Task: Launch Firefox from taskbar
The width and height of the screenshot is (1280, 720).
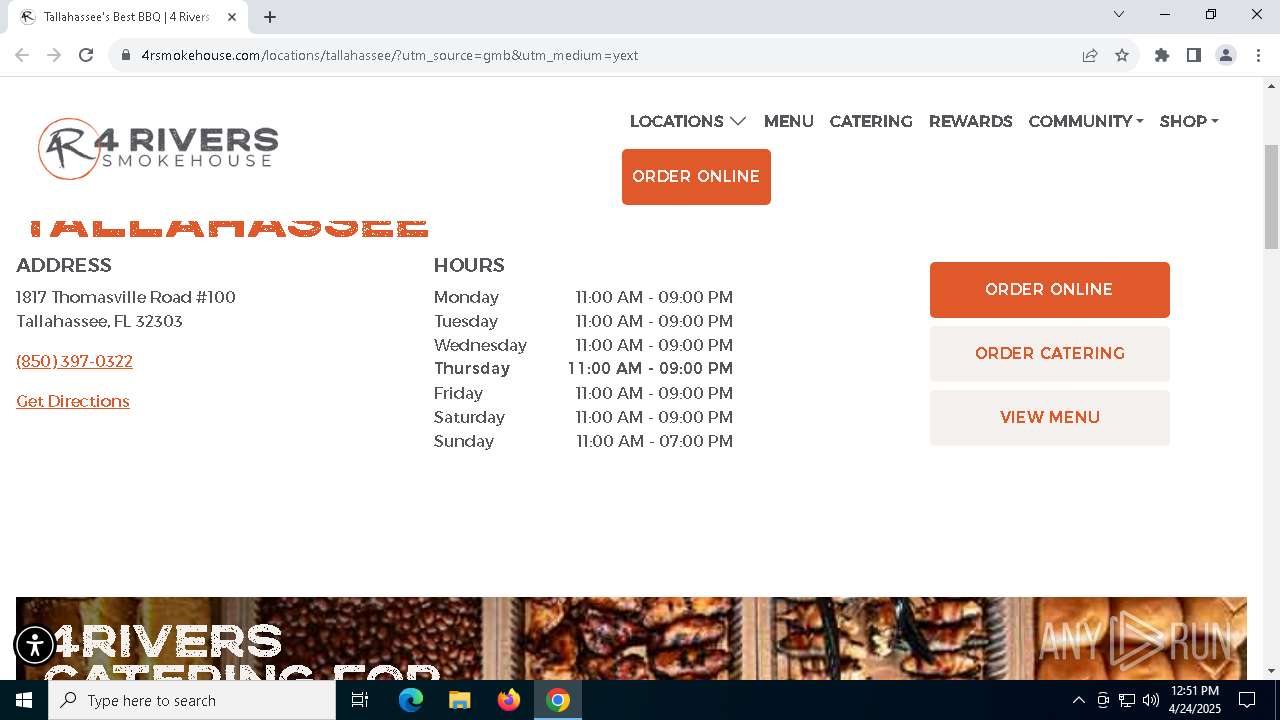Action: tap(509, 700)
